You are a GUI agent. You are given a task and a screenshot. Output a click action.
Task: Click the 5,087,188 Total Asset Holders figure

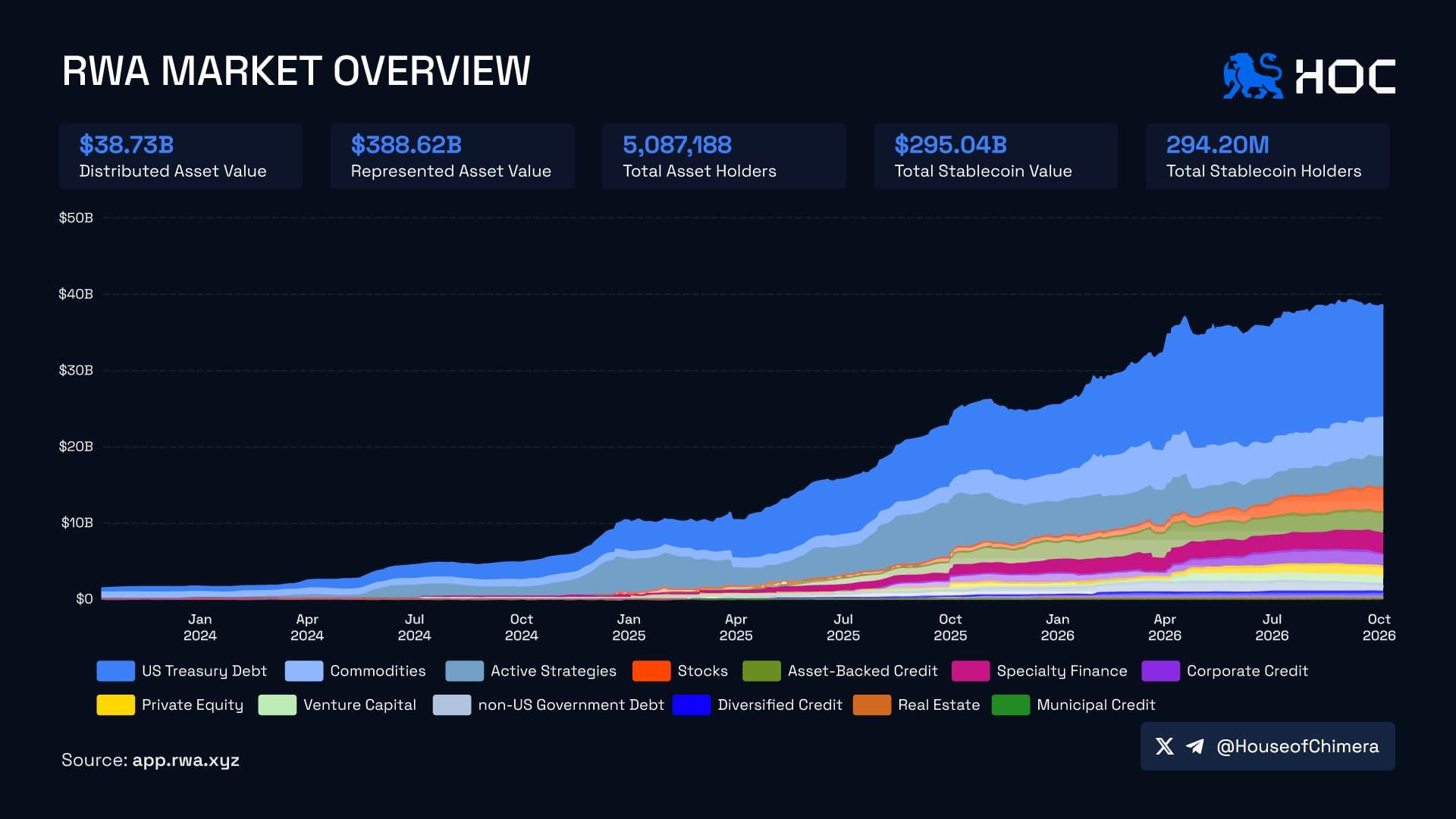coord(677,145)
